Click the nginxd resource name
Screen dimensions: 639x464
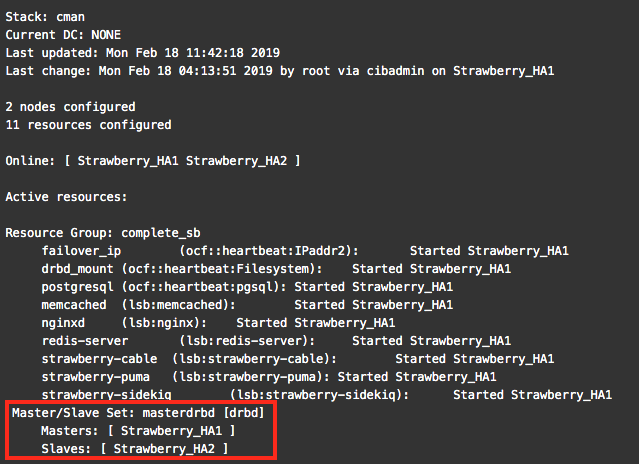(63, 323)
